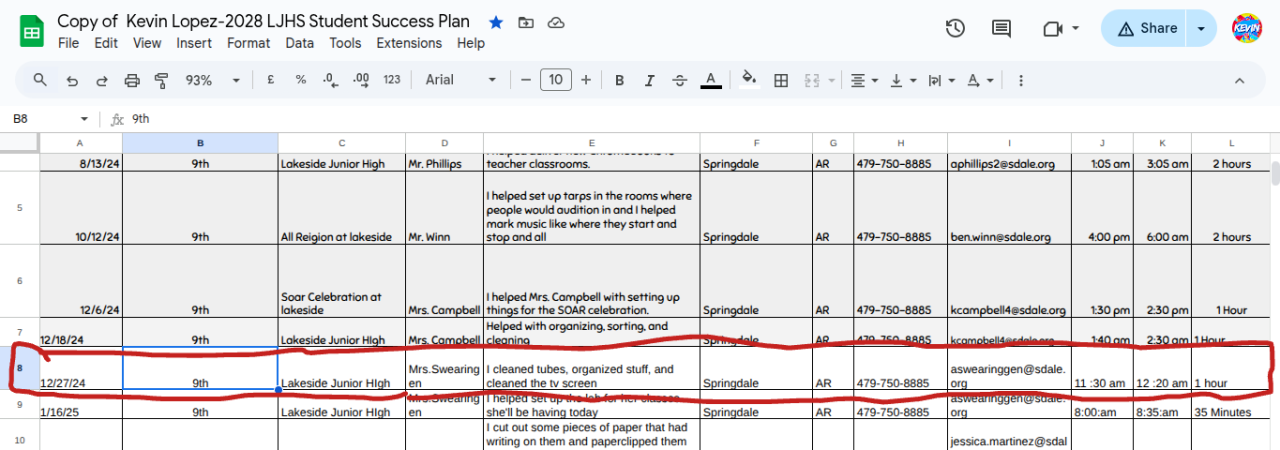1280x450 pixels.
Task: Decrease font size minus button
Action: (x=526, y=80)
